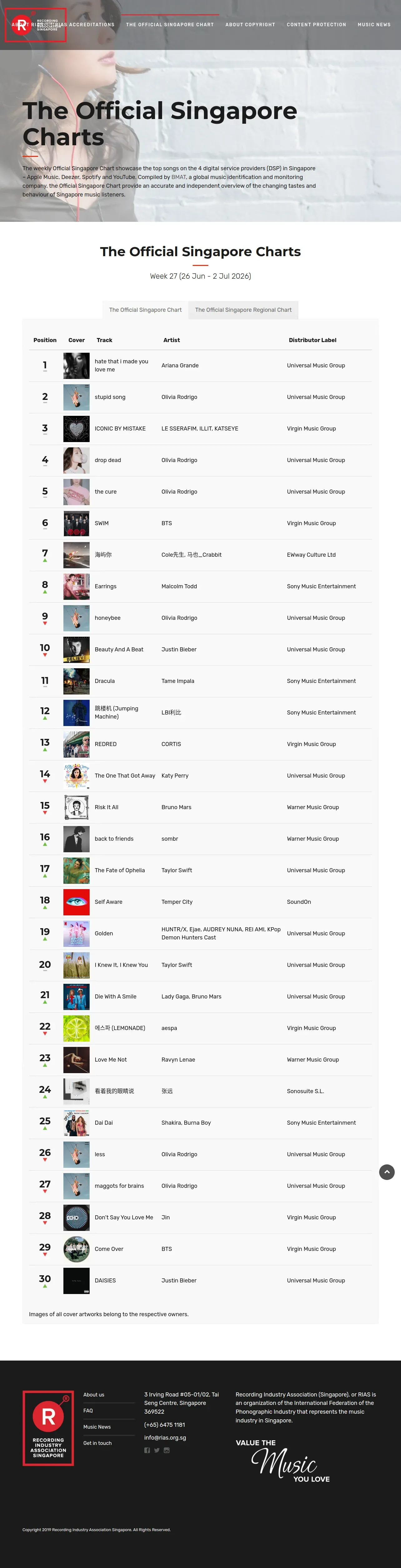Open the Facebook icon in footer
This screenshot has width=401, height=1568.
click(147, 1450)
